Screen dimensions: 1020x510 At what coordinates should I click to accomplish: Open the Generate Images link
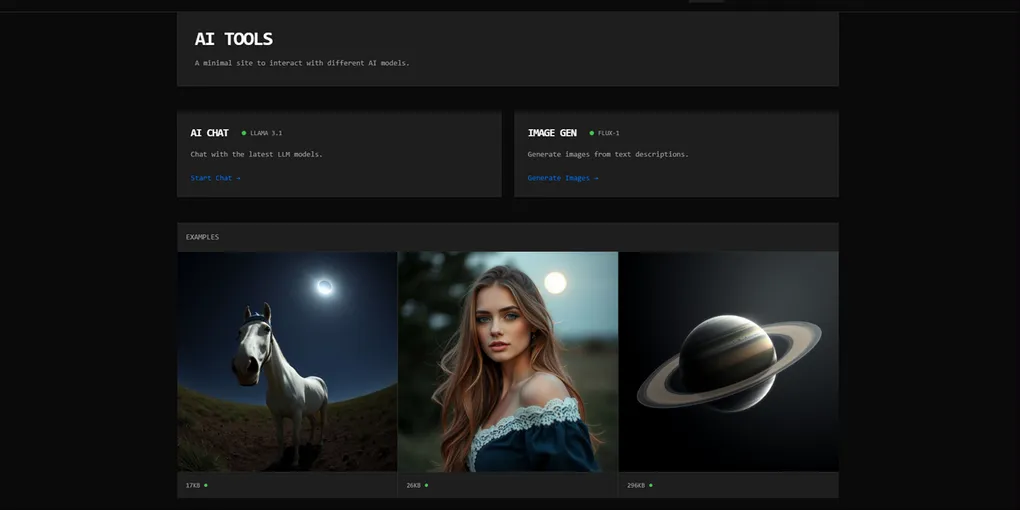point(563,178)
